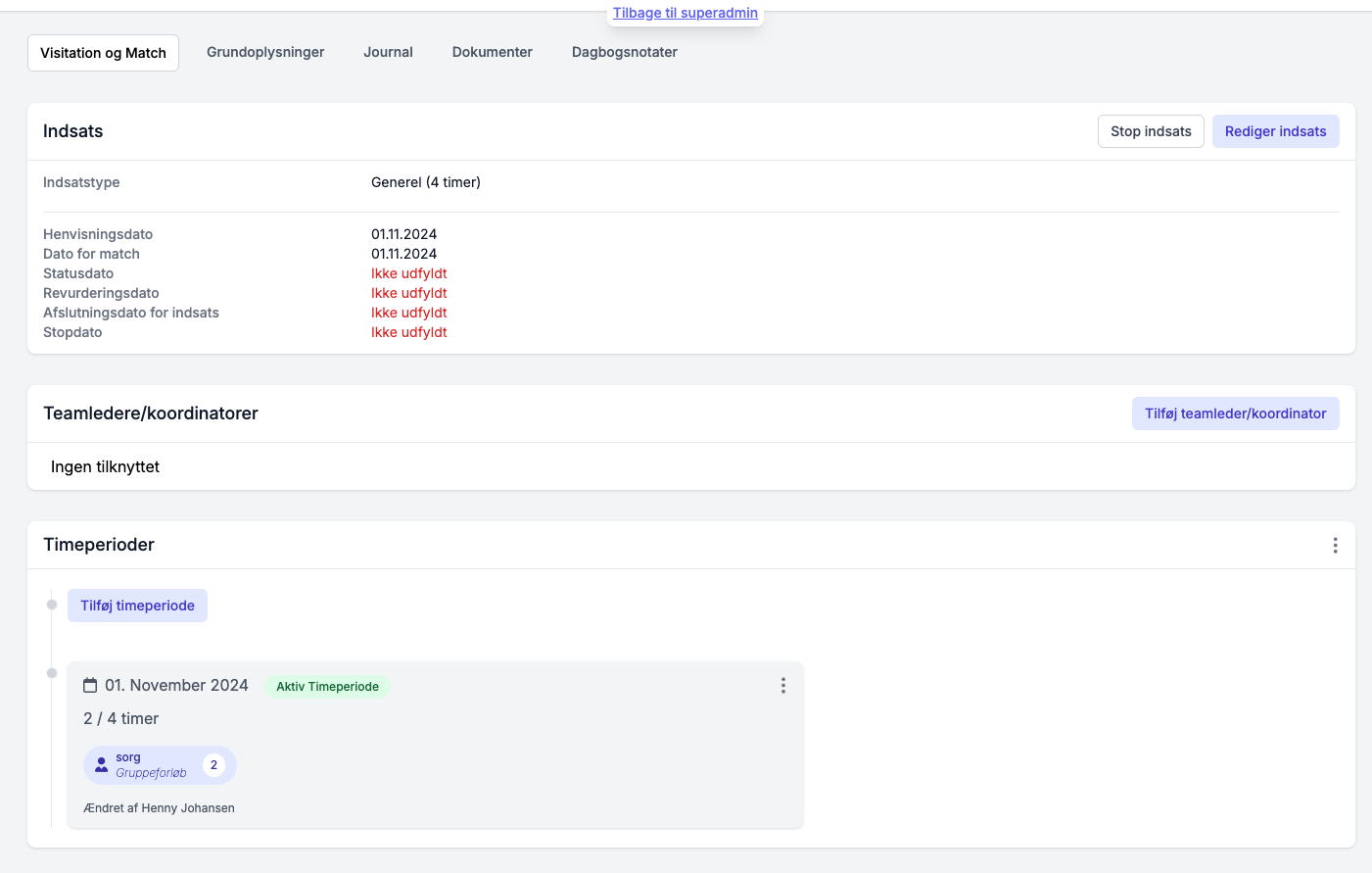Select the Visitation og Match tab
The height and width of the screenshot is (873, 1372).
[x=103, y=53]
